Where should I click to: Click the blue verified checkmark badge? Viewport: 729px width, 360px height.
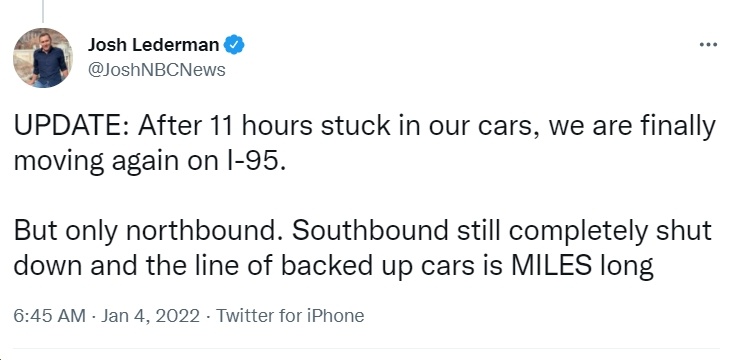234,45
